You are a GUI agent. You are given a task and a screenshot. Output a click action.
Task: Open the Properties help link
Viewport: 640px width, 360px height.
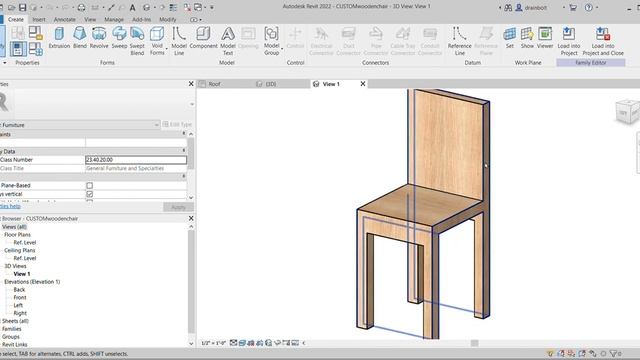pos(10,207)
